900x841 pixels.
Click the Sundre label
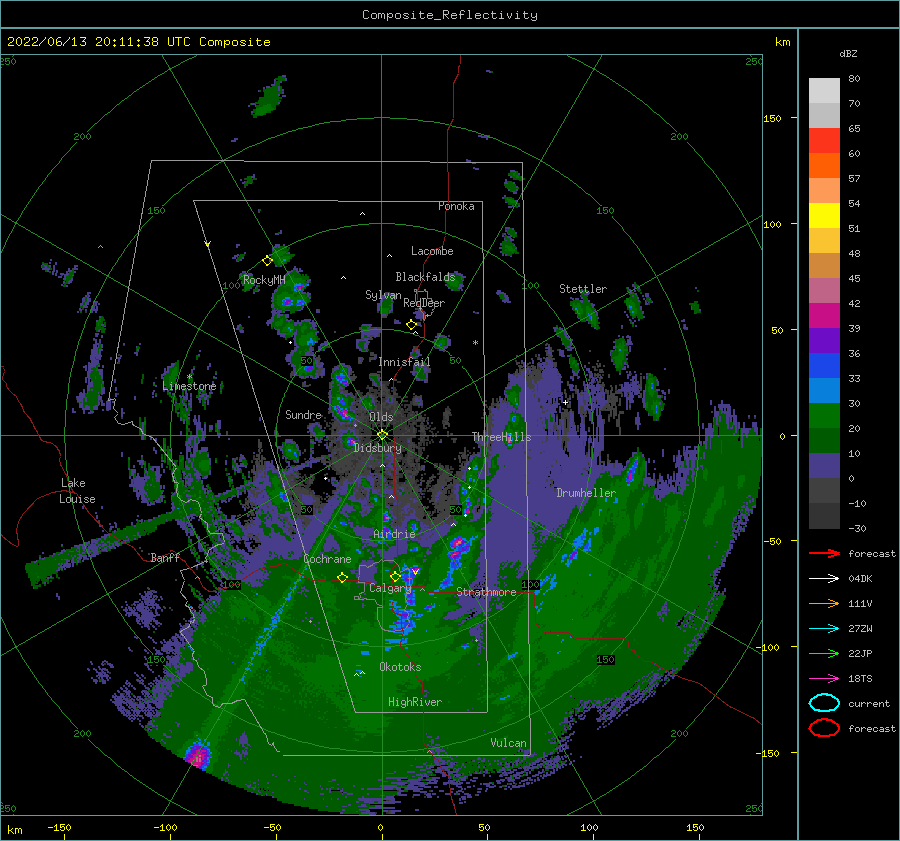(304, 415)
